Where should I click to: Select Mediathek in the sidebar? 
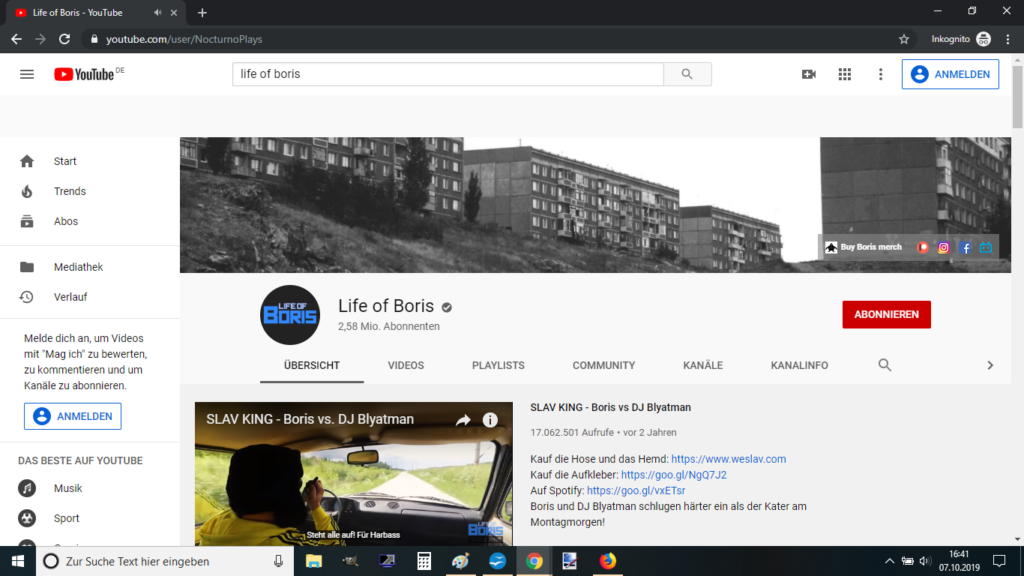(90, 267)
